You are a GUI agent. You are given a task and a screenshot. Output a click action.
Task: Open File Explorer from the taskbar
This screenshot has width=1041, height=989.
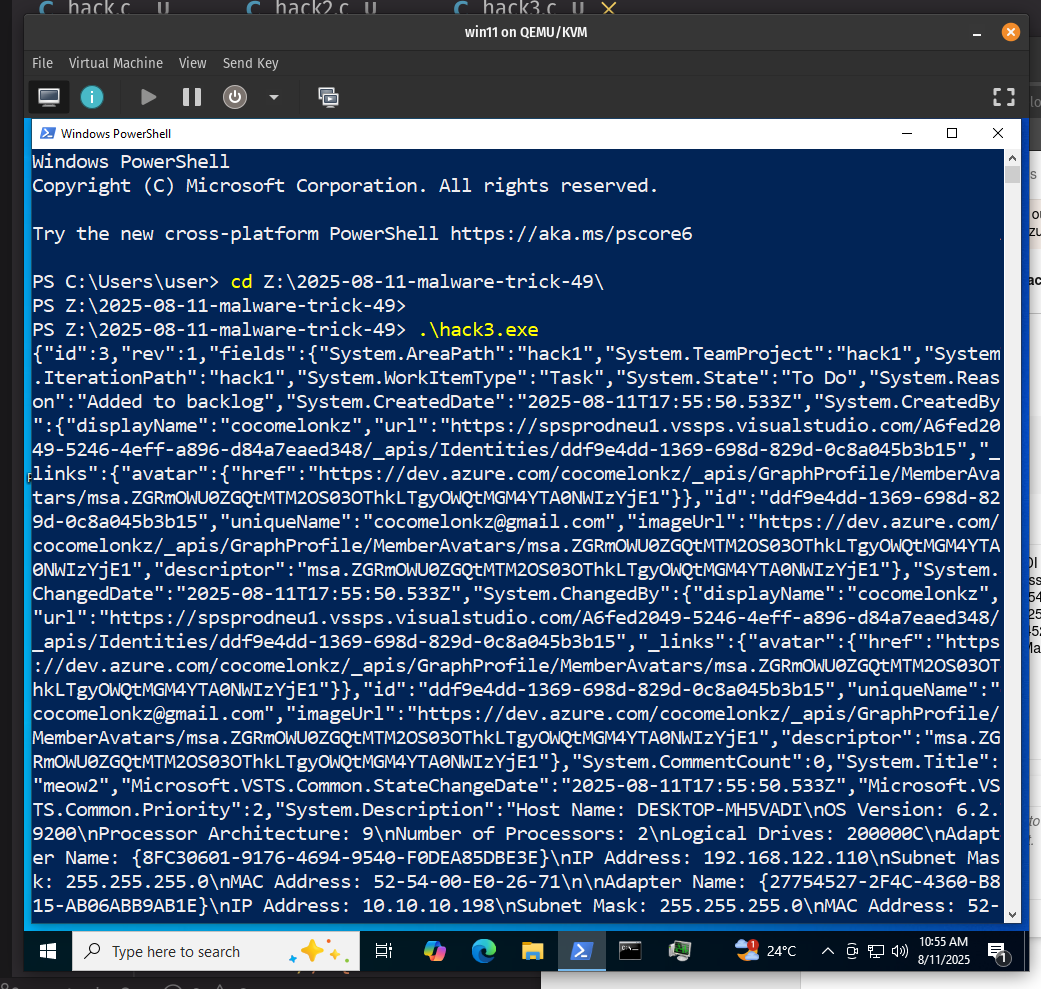click(x=532, y=952)
